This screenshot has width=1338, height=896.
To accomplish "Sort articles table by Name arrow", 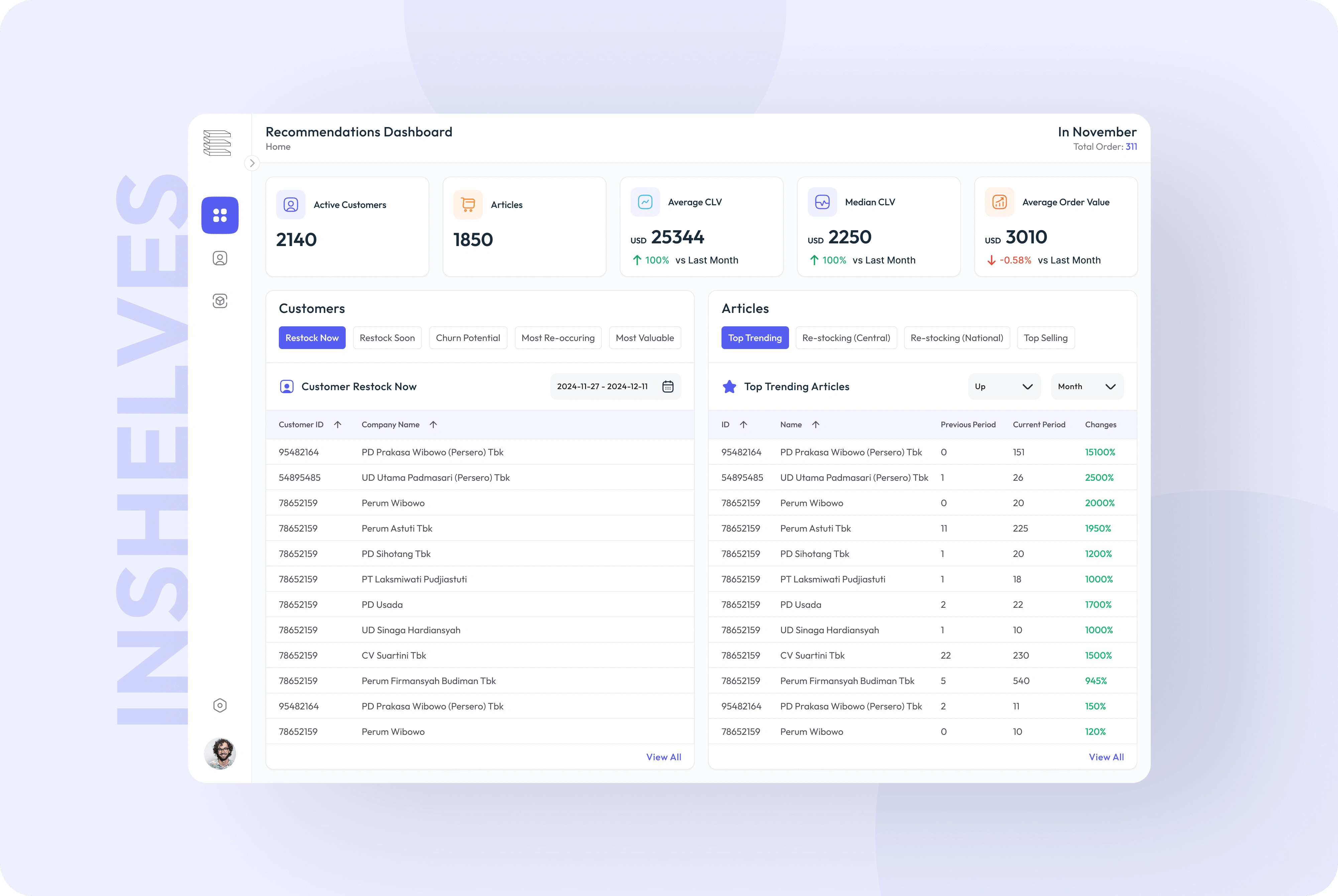I will tap(815, 425).
